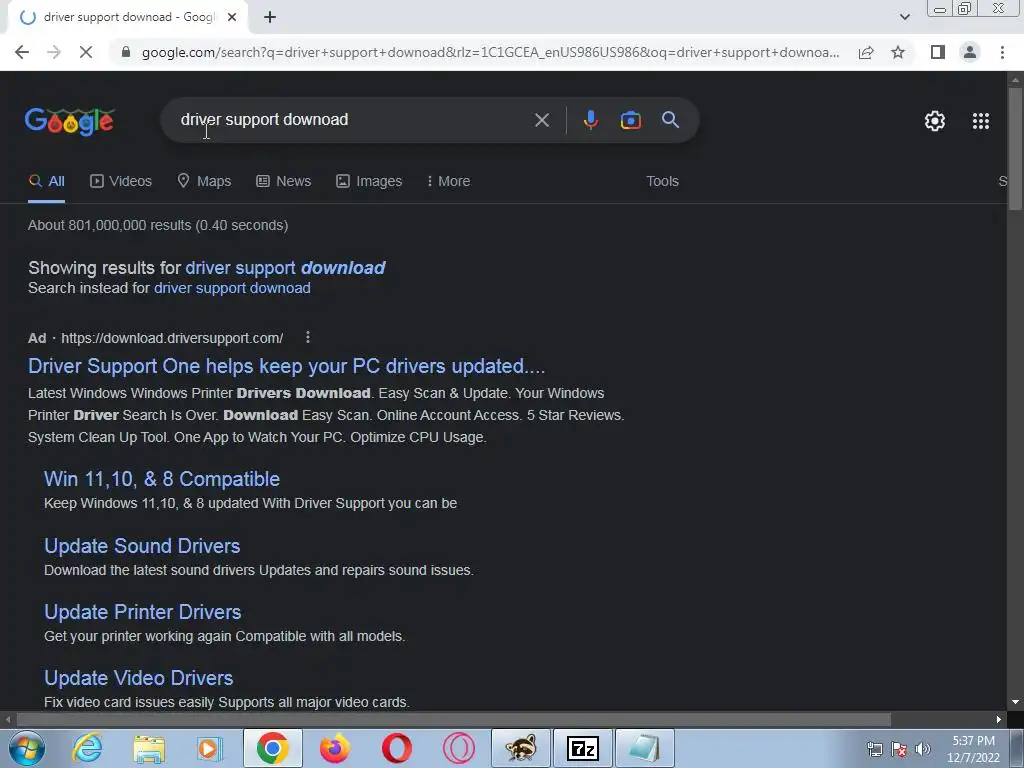Screen dimensions: 1024x768
Task: Start voice search with microphone
Action: pyautogui.click(x=590, y=120)
